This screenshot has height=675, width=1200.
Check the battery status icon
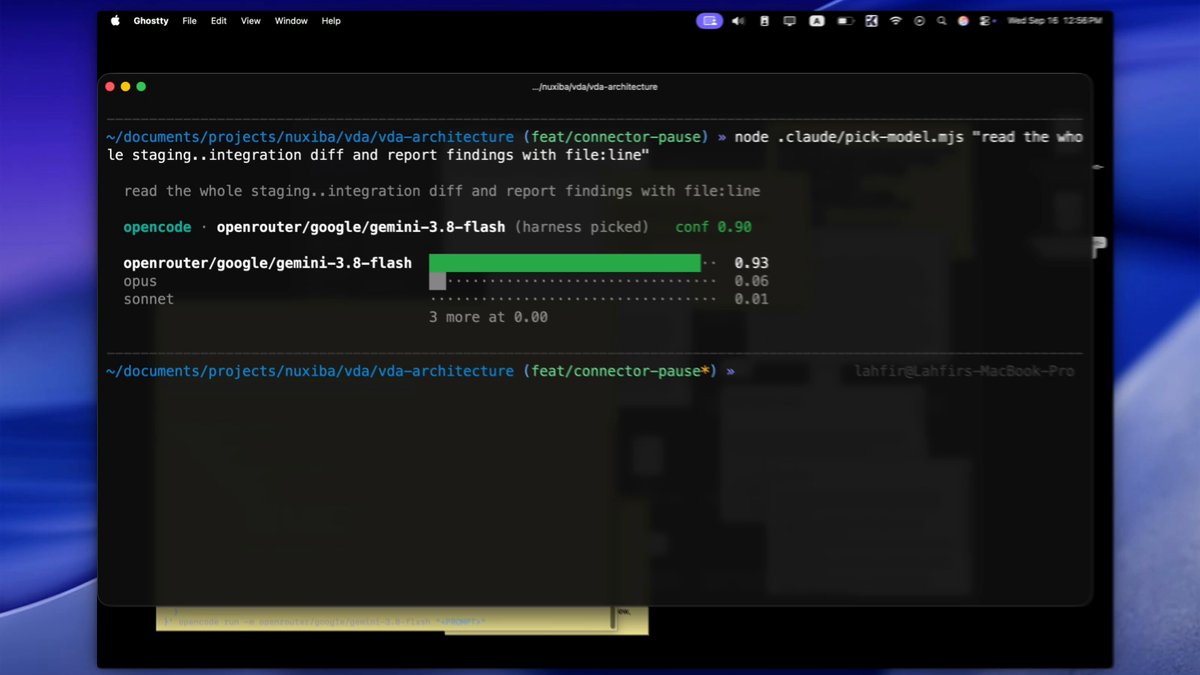(x=845, y=21)
